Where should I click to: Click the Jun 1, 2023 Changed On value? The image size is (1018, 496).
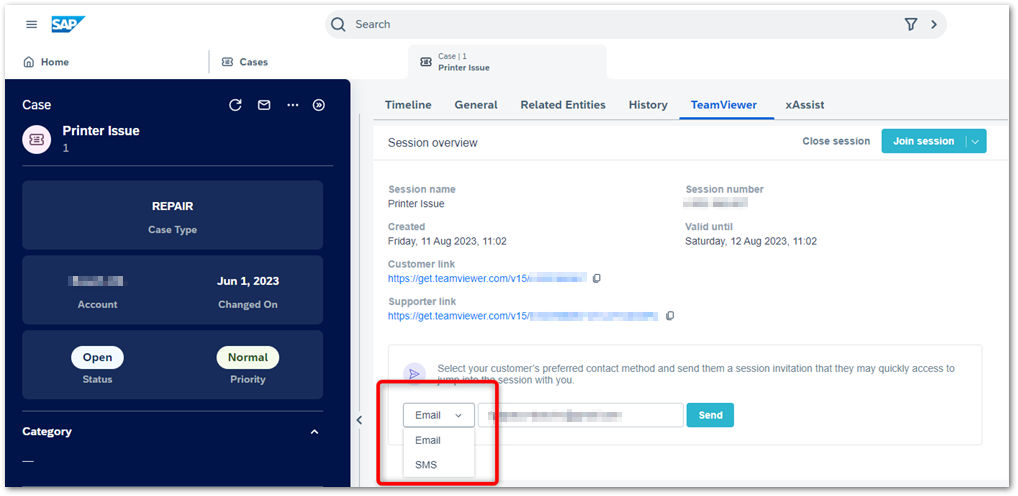[248, 282]
